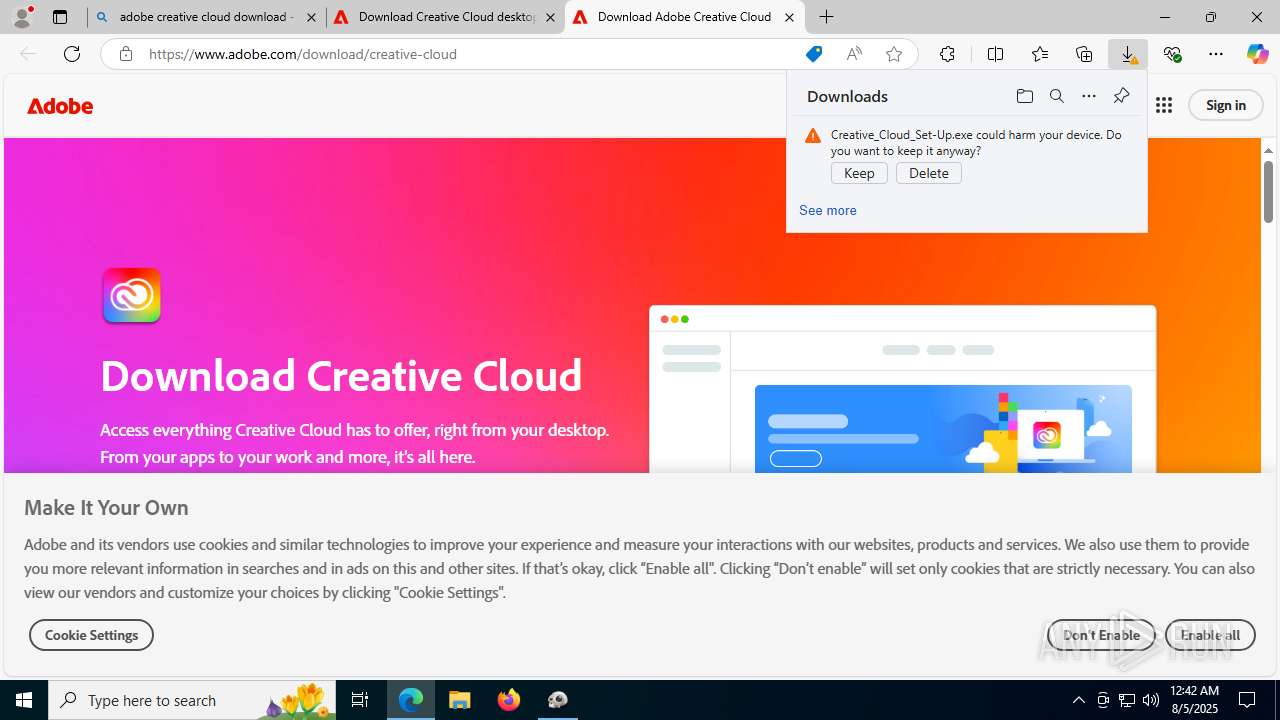Close the Download Adobe Creative Cloud tab

point(789,17)
